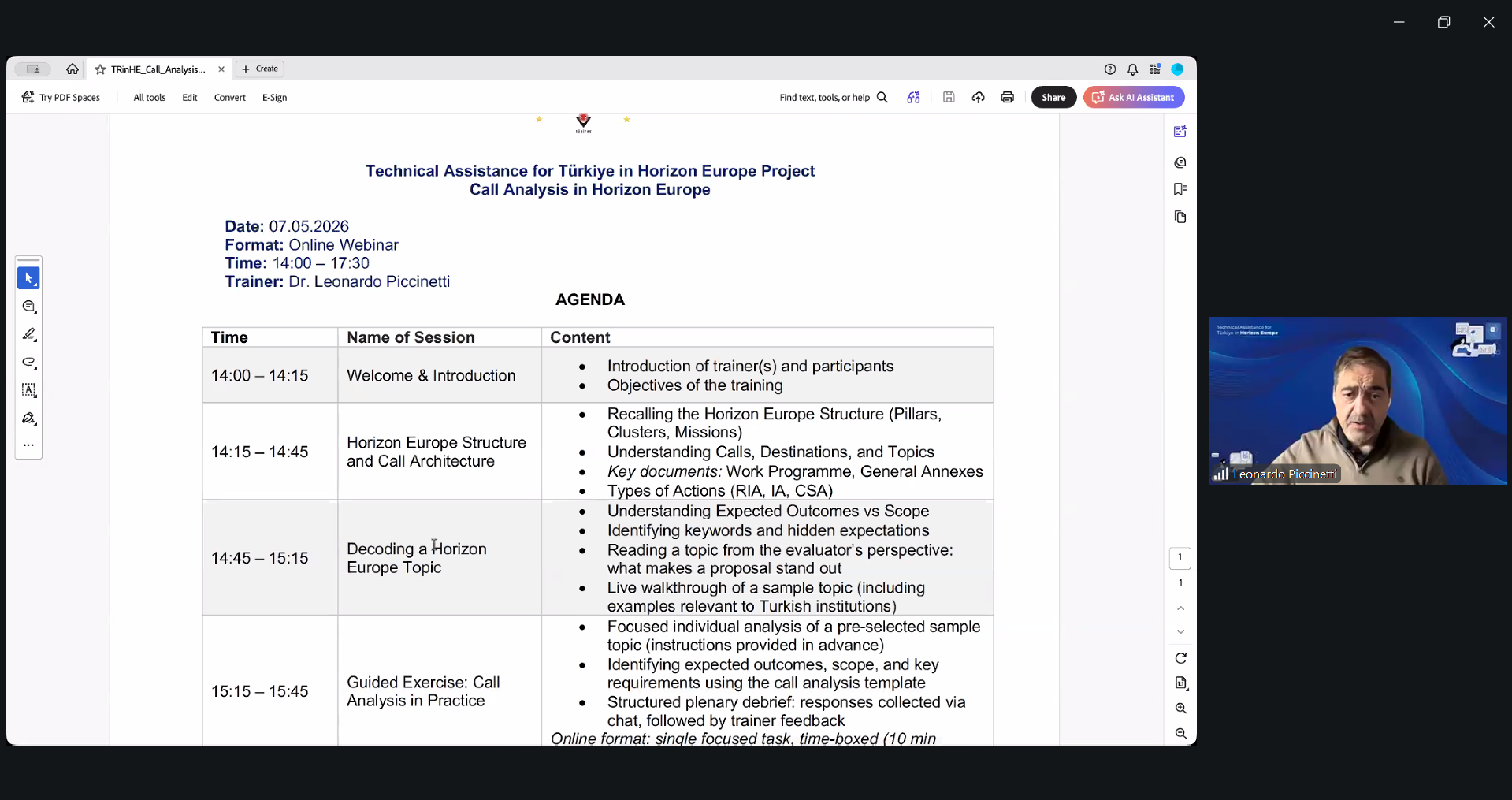Open the Help question mark icon

pyautogui.click(x=1110, y=69)
